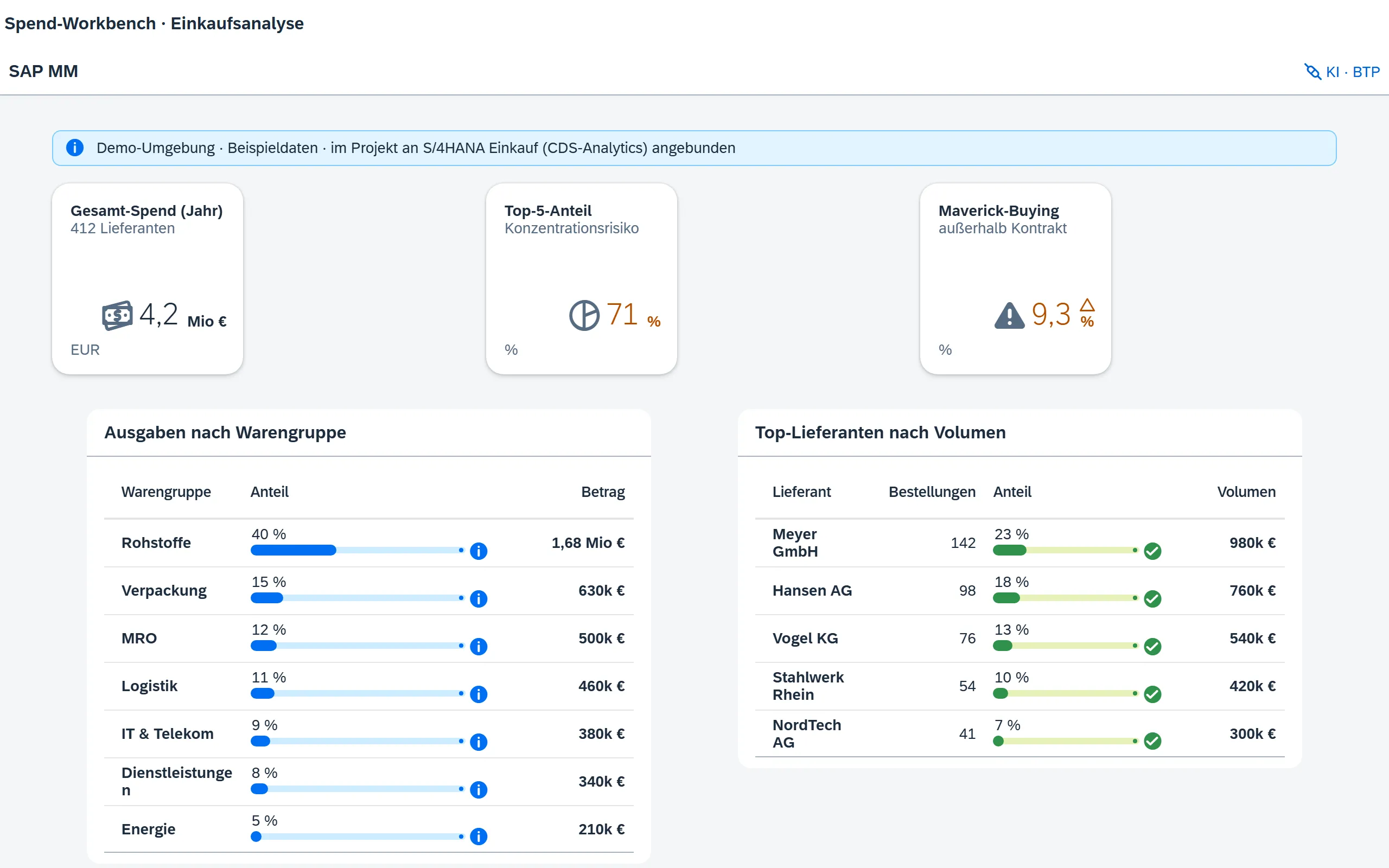Click the 412 Lieferanten subtitle
1389x868 pixels.
[122, 228]
